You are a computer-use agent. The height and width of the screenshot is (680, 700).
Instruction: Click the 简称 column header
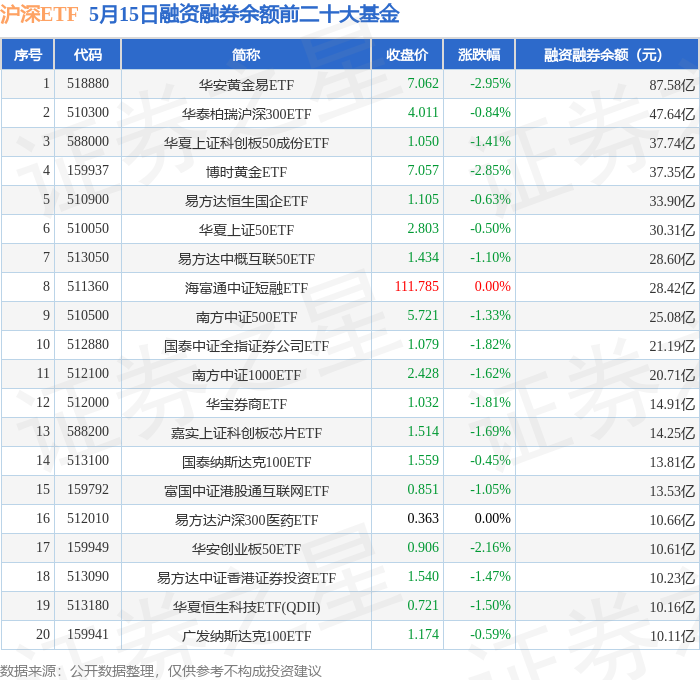[x=246, y=54]
